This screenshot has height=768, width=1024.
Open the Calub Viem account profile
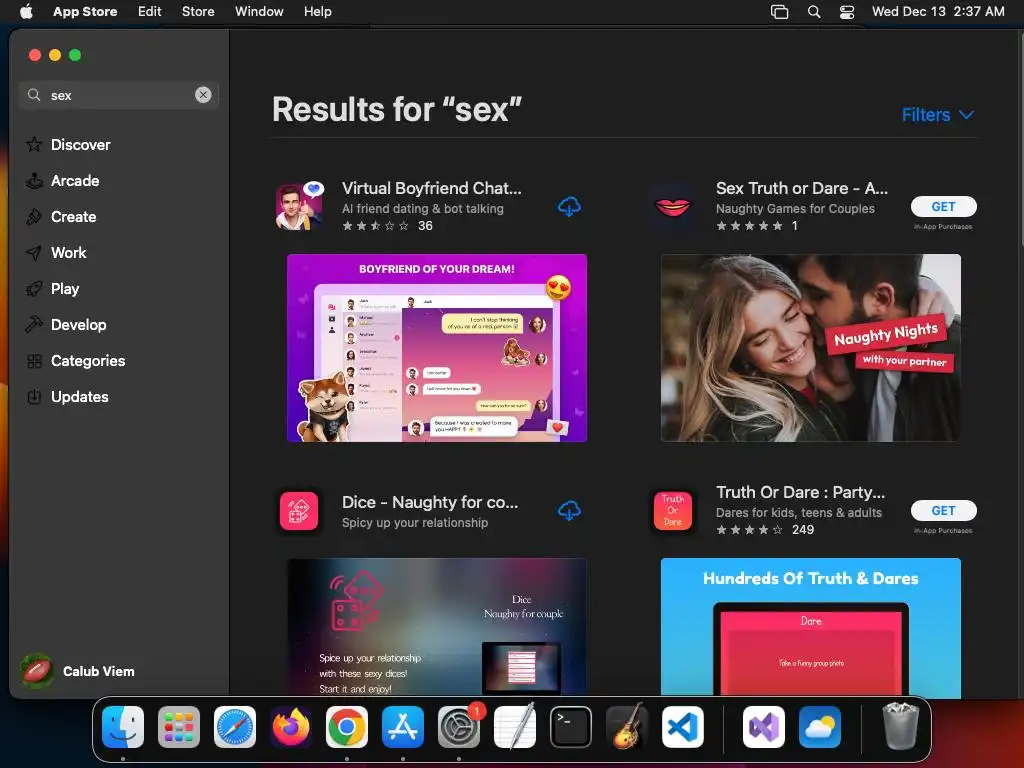(78, 671)
